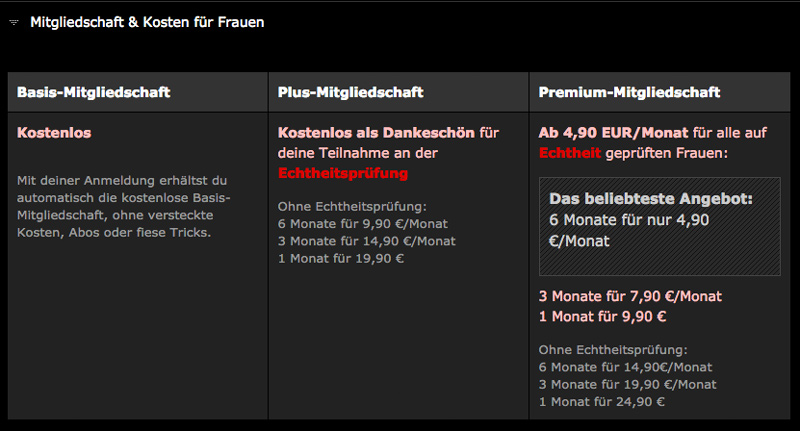
Task: Select the 1 Monat für 24,90 € line
Action: pos(601,401)
